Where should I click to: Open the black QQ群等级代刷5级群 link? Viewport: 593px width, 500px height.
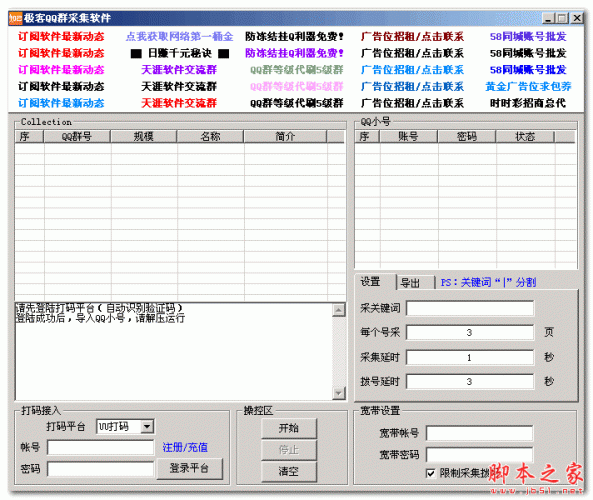tap(296, 103)
